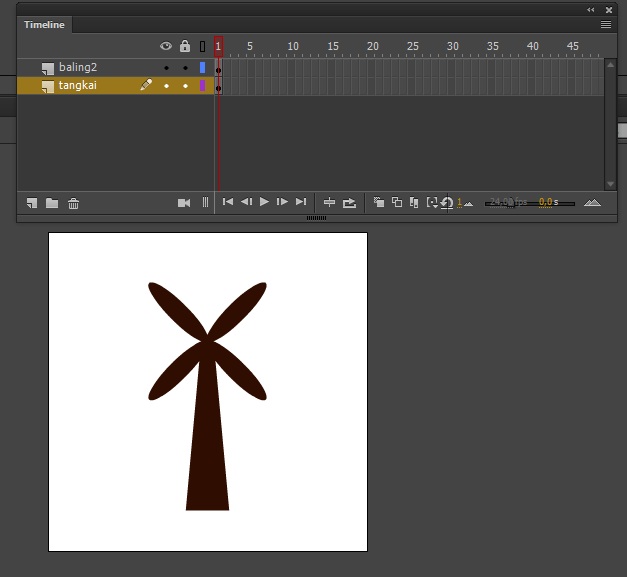Click Edit Multiple Frames icon
Screen dimensions: 627x577
pyautogui.click(x=414, y=203)
